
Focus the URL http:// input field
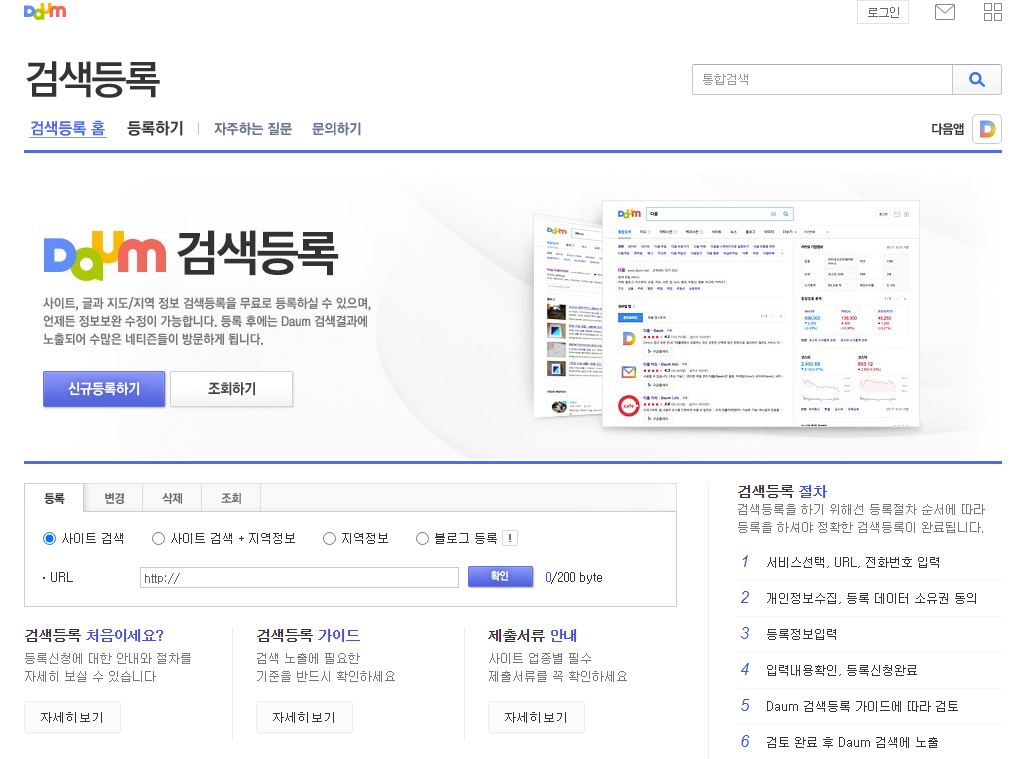click(x=299, y=578)
